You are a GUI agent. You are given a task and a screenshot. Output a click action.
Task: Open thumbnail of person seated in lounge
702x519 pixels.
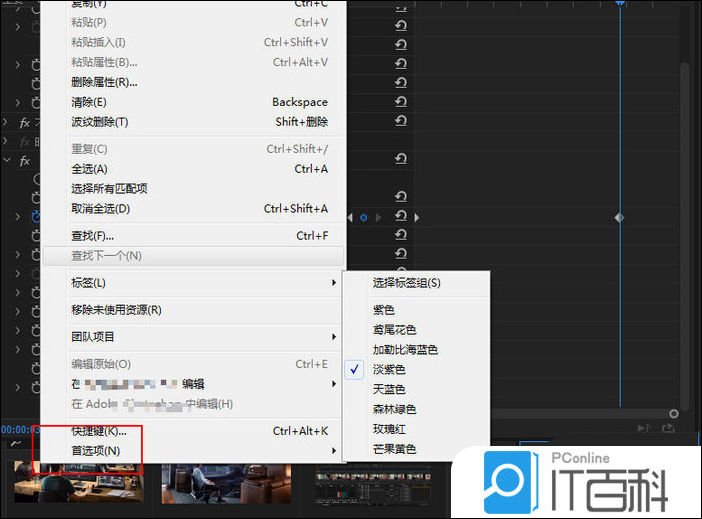pyautogui.click(x=226, y=484)
